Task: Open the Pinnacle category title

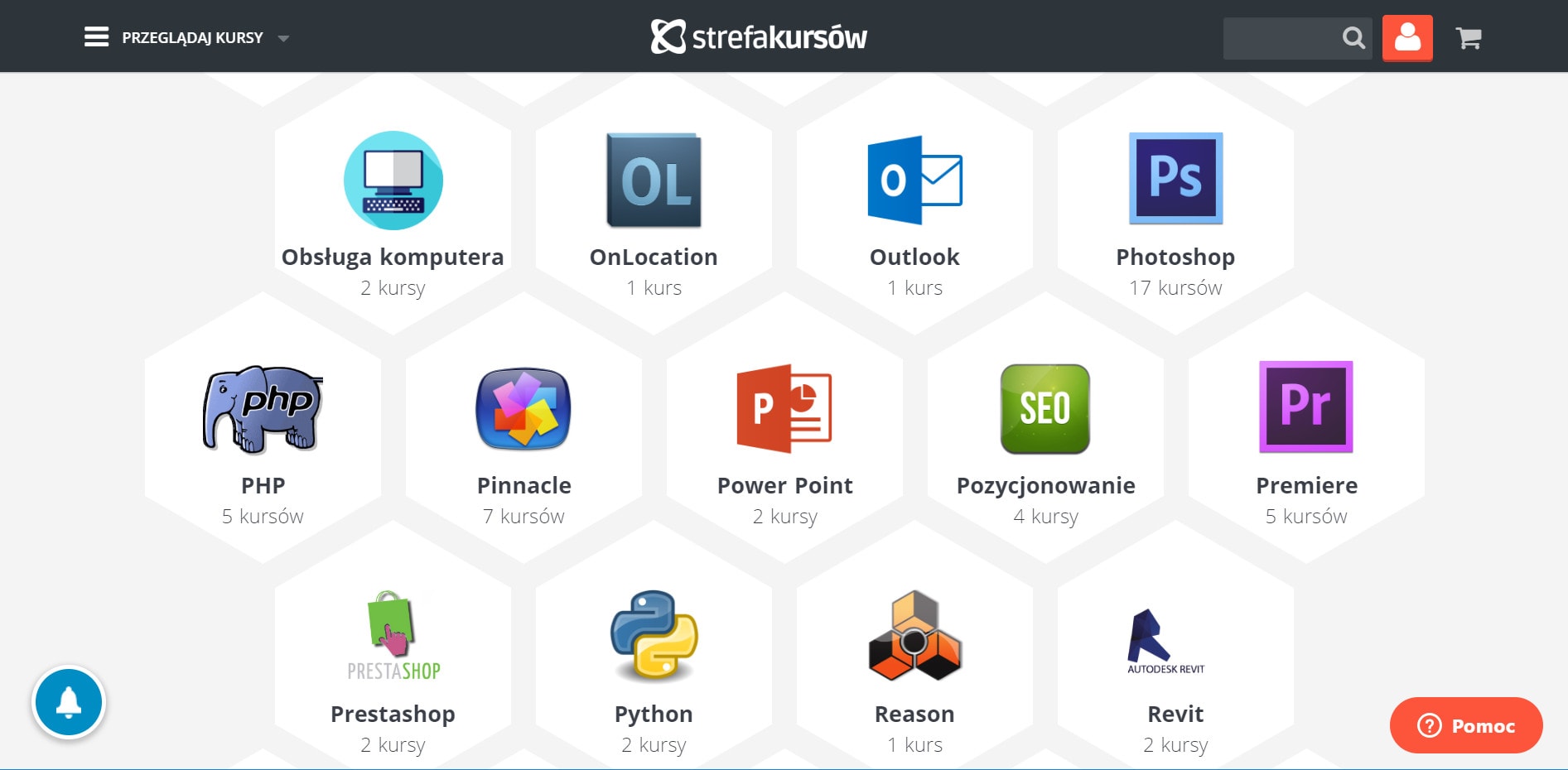Action: click(523, 486)
